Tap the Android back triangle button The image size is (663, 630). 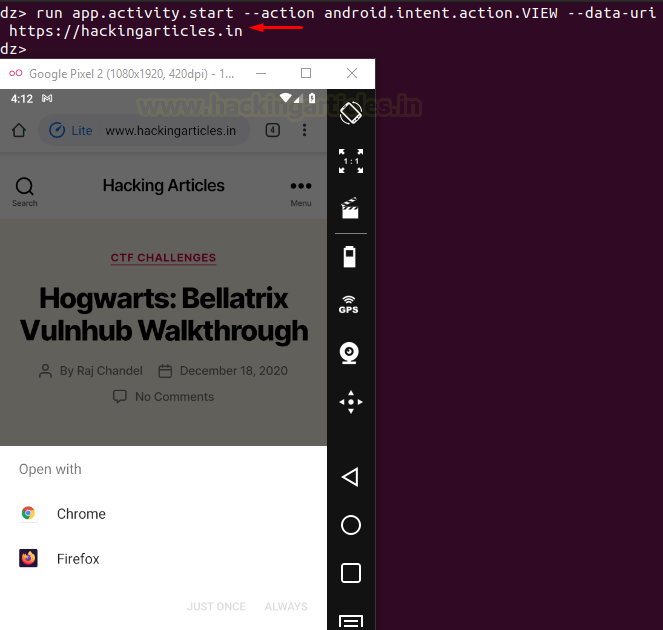[350, 477]
